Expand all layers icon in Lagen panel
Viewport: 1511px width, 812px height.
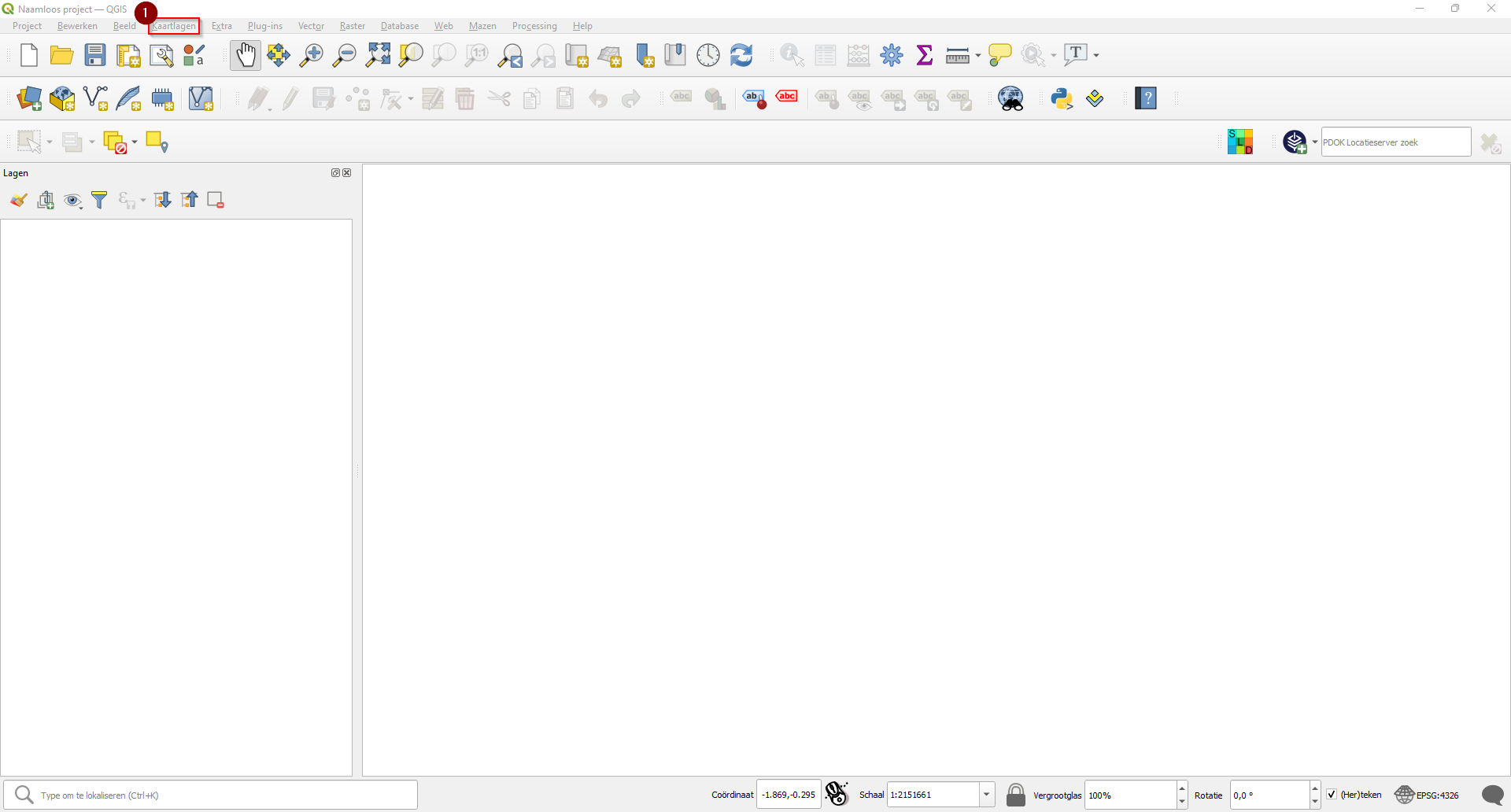pos(162,200)
